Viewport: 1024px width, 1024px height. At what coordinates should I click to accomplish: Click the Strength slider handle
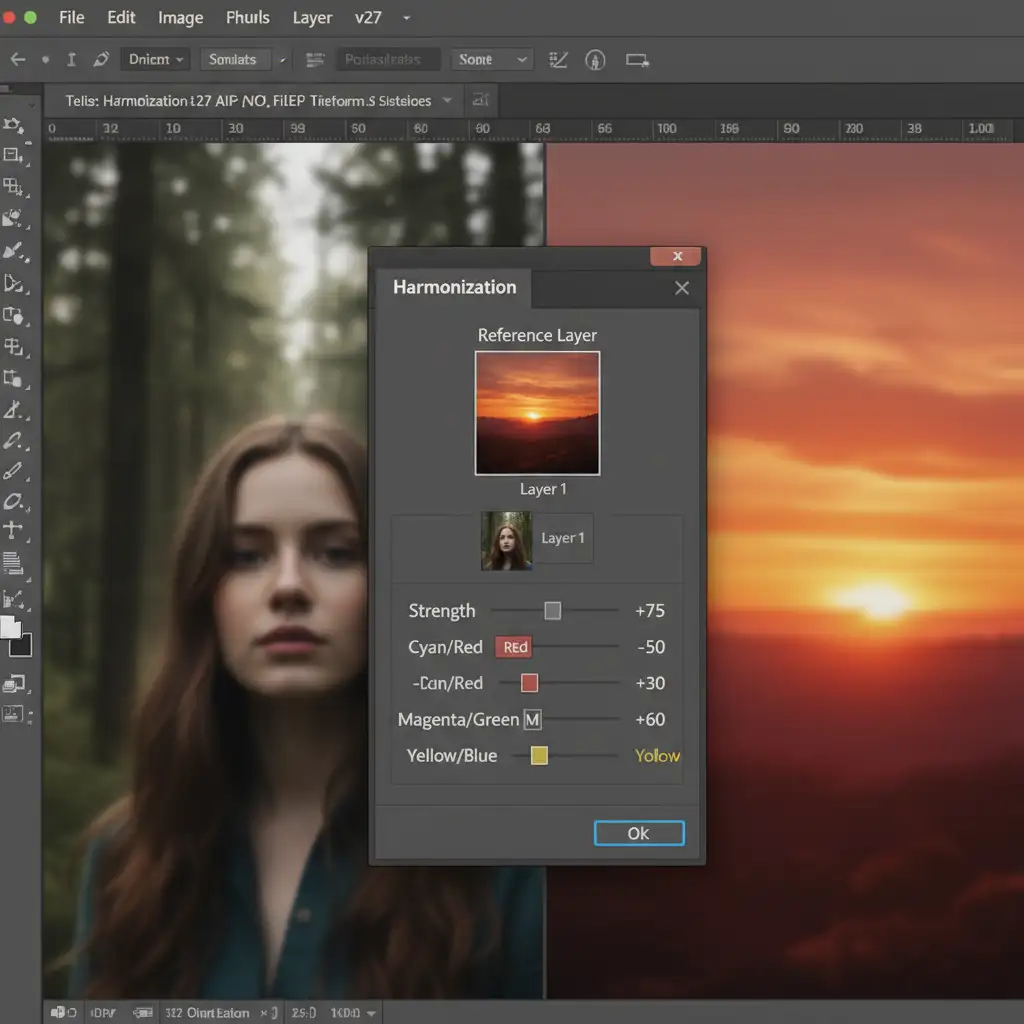pyautogui.click(x=552, y=611)
